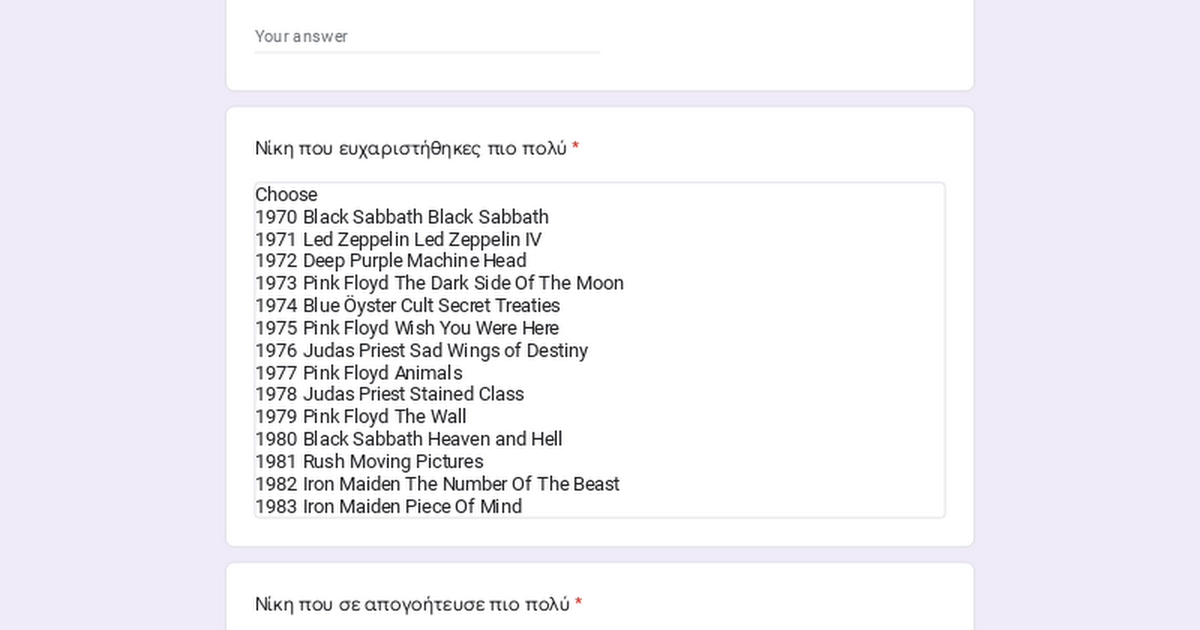The image size is (1200, 630).
Task: Select 1970 Black Sabbath Black Sabbath option
Action: (402, 217)
